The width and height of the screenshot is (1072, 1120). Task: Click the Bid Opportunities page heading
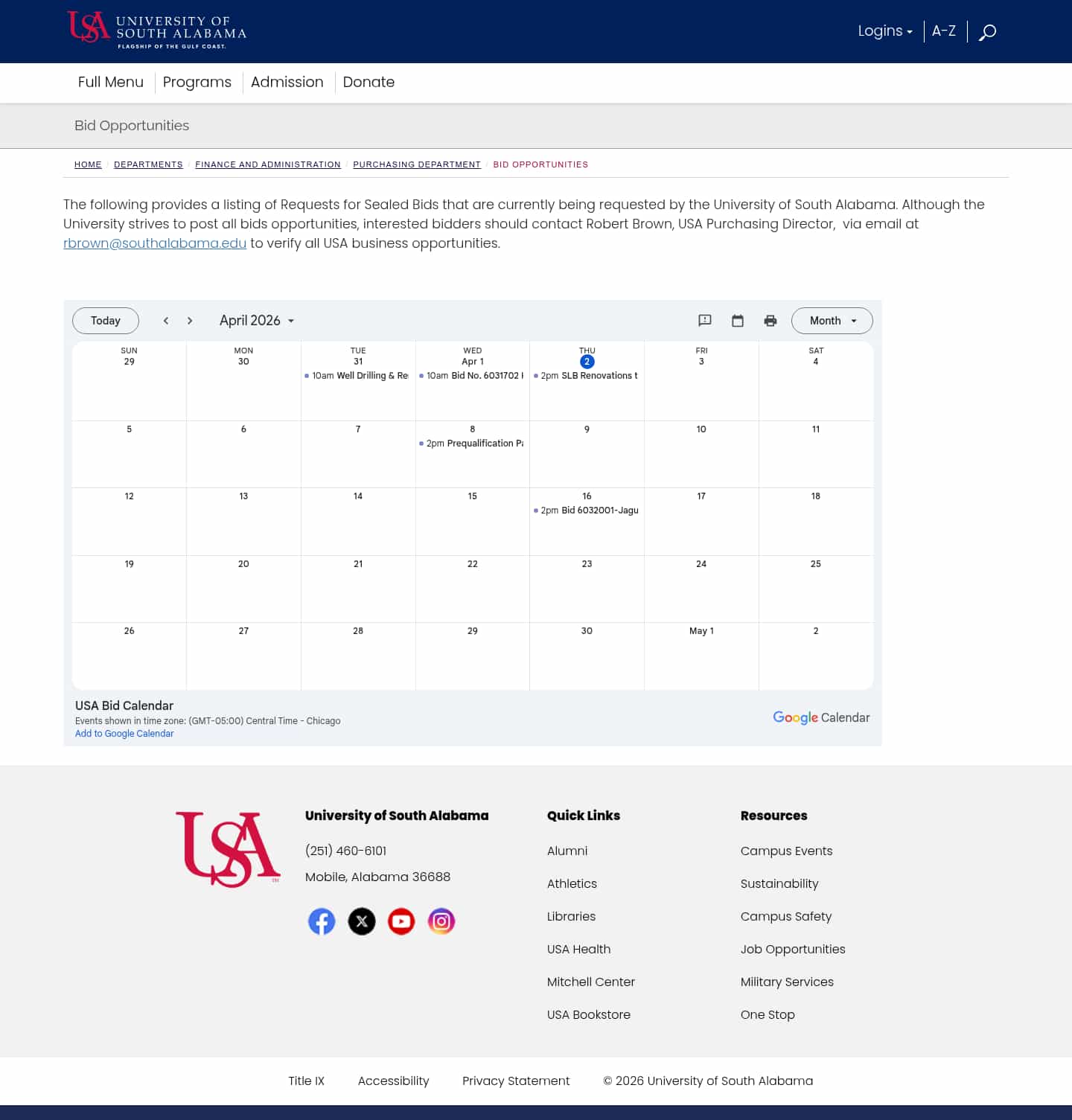tap(132, 125)
